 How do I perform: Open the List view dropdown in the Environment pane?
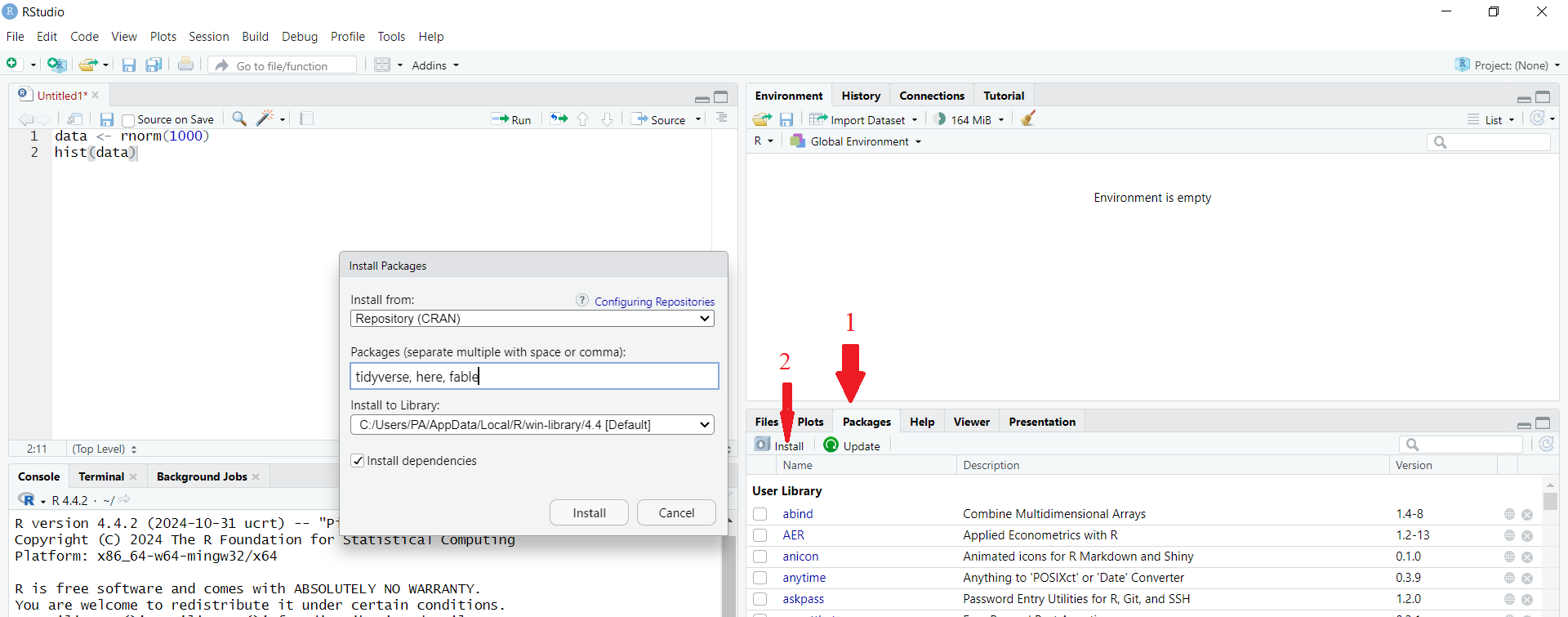coord(1490,119)
